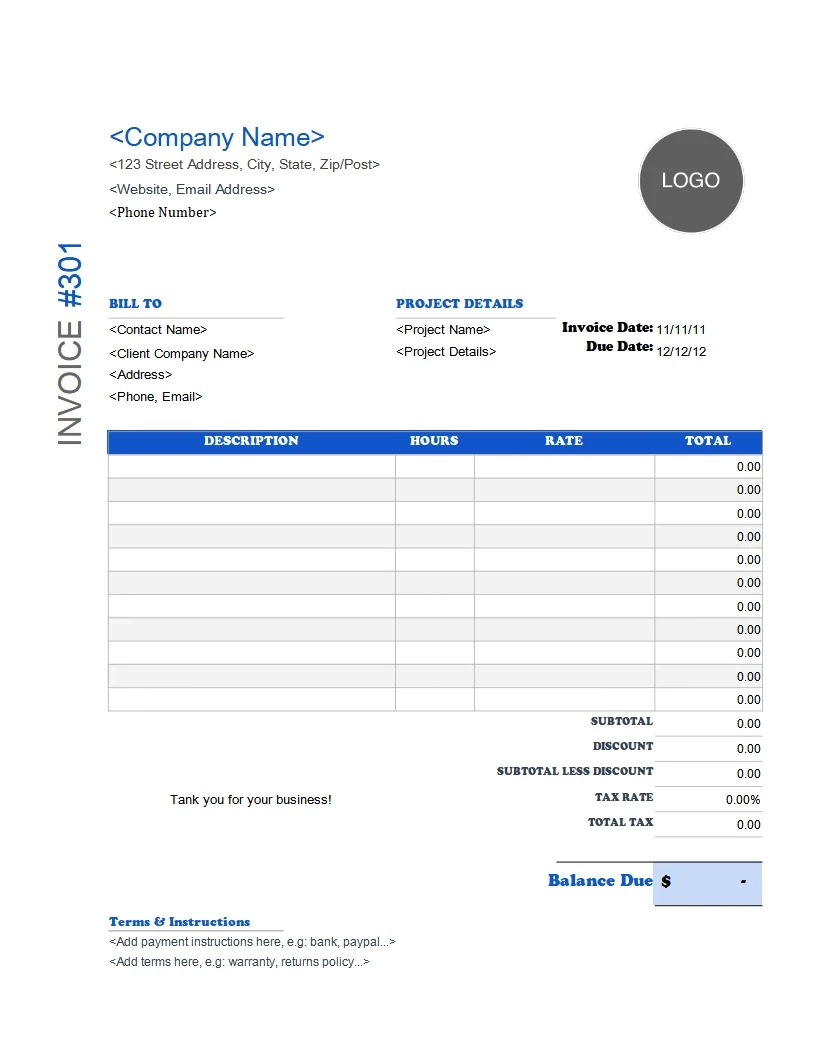Click the <Phone, Email> placeholder text
817x1057 pixels.
(155, 396)
